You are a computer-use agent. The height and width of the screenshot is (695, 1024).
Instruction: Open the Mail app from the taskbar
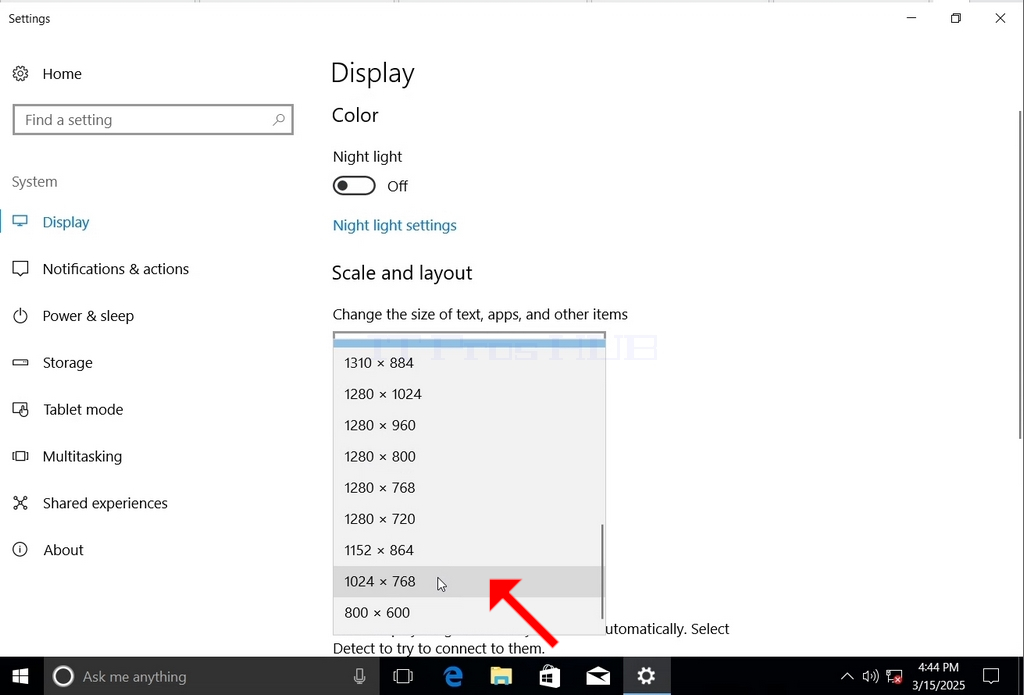(598, 676)
